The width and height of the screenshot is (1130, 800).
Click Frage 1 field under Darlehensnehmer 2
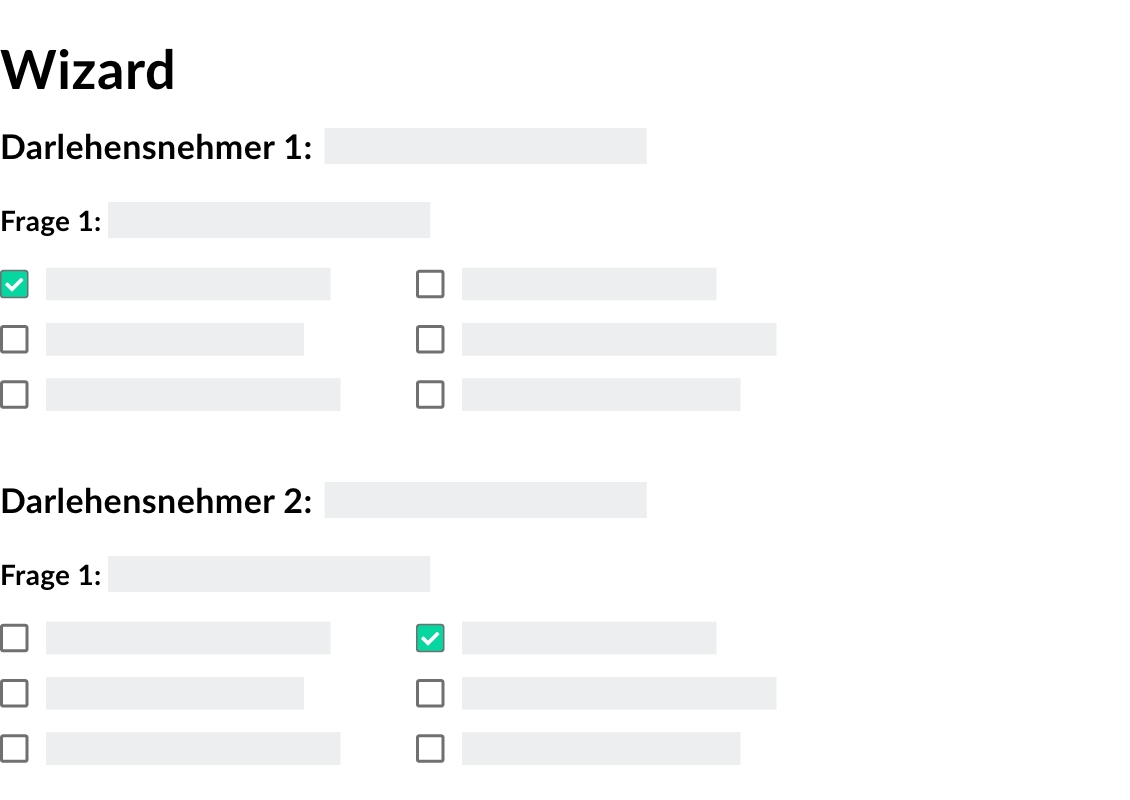point(269,574)
